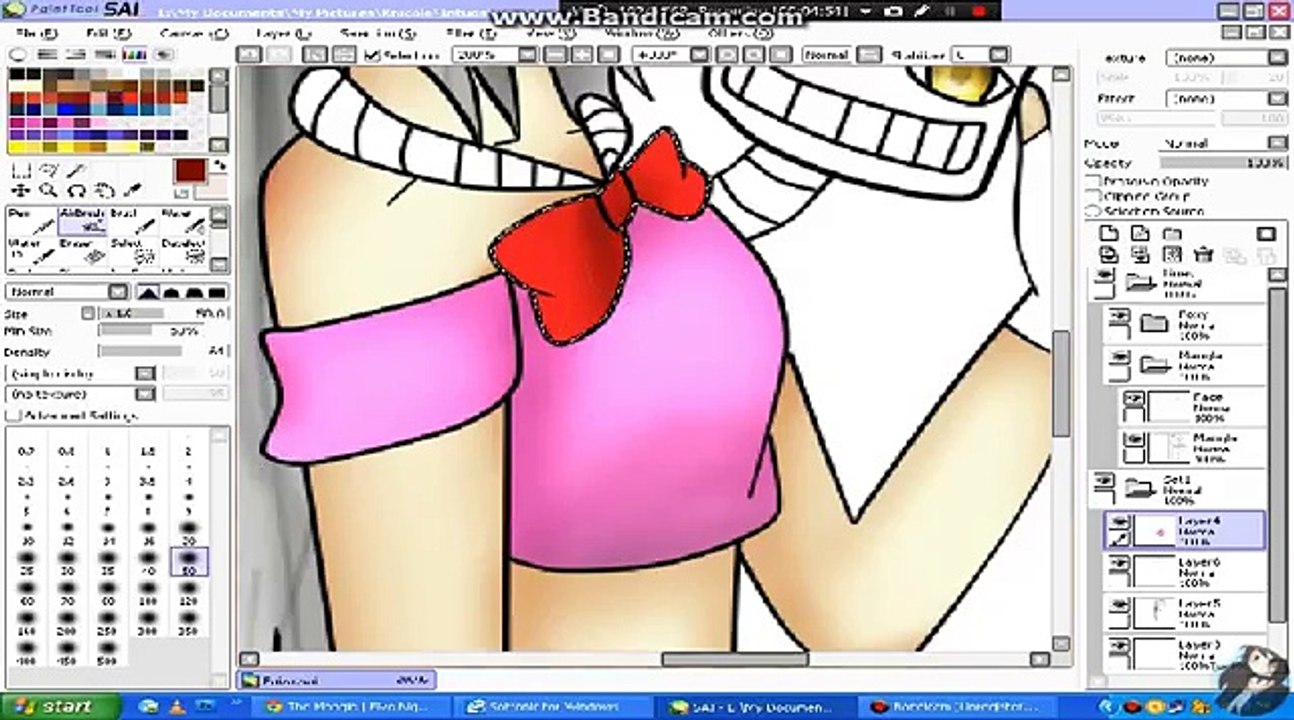Screen dimensions: 1294x720
Task: Show the Color Wheel panel icon
Action: [x=18, y=54]
